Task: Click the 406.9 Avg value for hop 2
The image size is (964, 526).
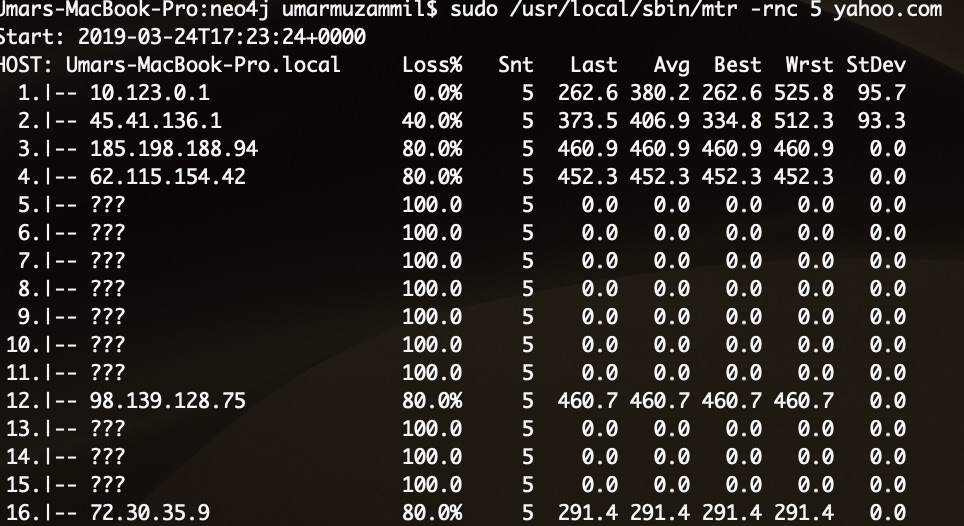Action: (660, 120)
